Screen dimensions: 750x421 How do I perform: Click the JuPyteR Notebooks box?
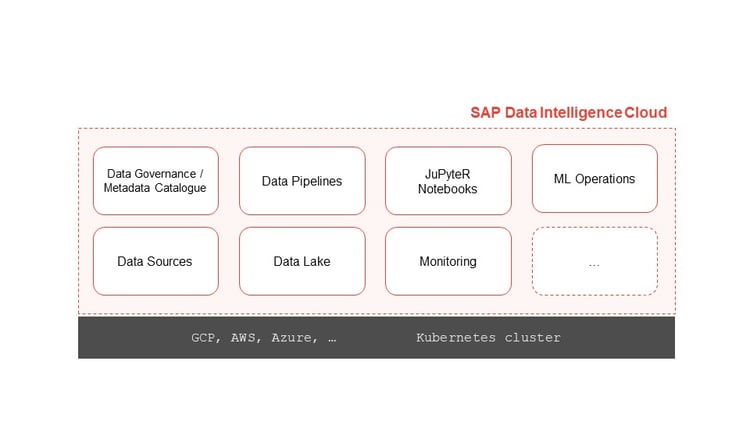click(448, 181)
